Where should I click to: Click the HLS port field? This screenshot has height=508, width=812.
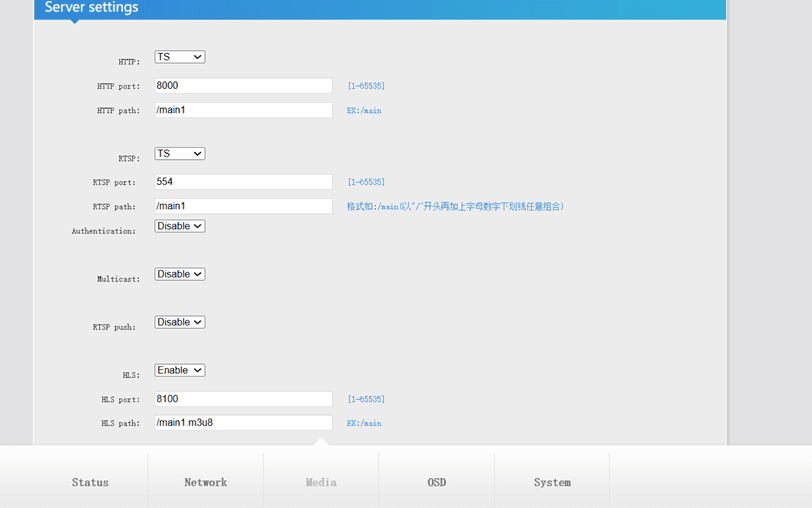coord(243,399)
